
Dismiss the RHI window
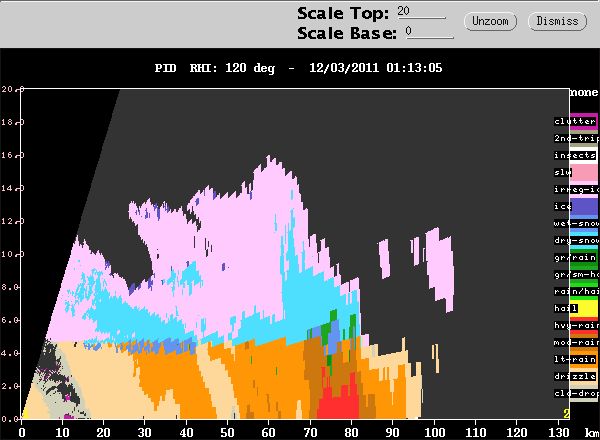pos(557,21)
